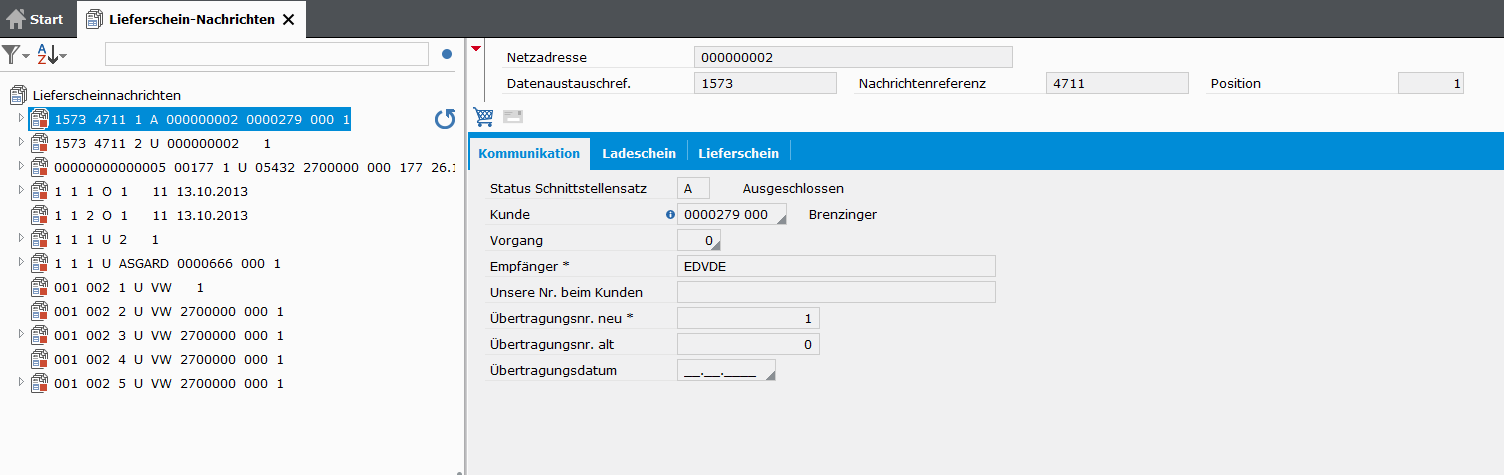Click the gray card icon beside cart
The width and height of the screenshot is (1504, 475).
pos(513,117)
